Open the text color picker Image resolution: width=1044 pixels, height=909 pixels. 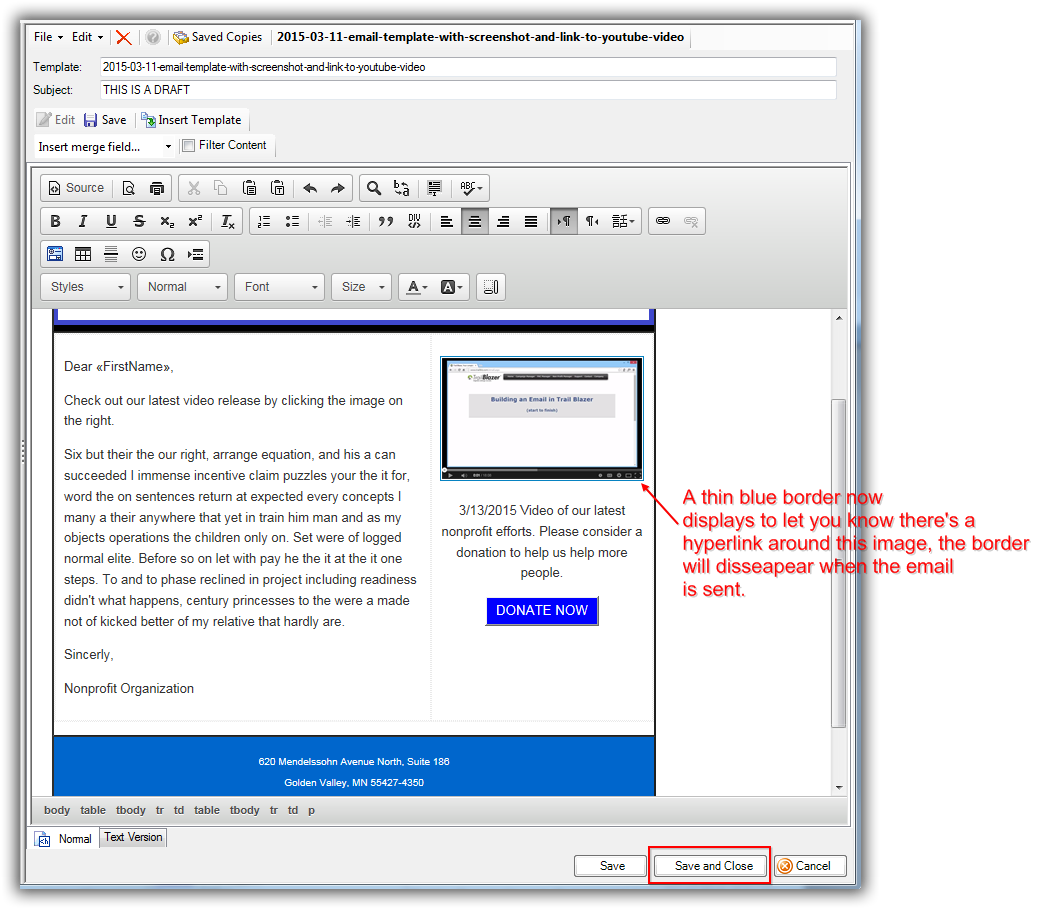(416, 287)
